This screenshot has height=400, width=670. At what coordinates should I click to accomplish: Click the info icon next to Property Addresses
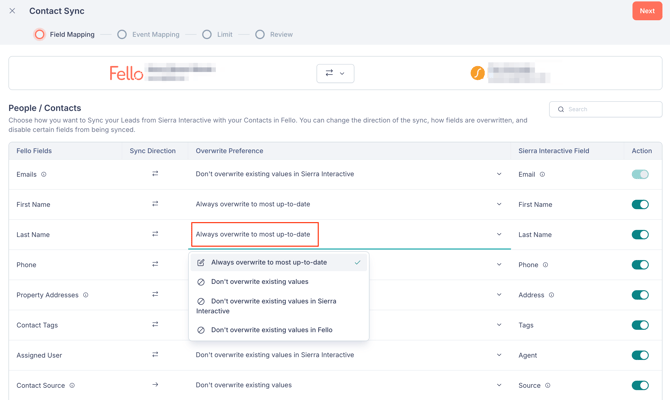click(x=85, y=295)
